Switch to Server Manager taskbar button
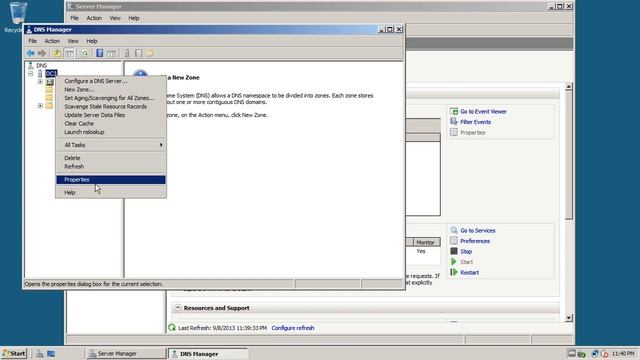 click(125, 353)
